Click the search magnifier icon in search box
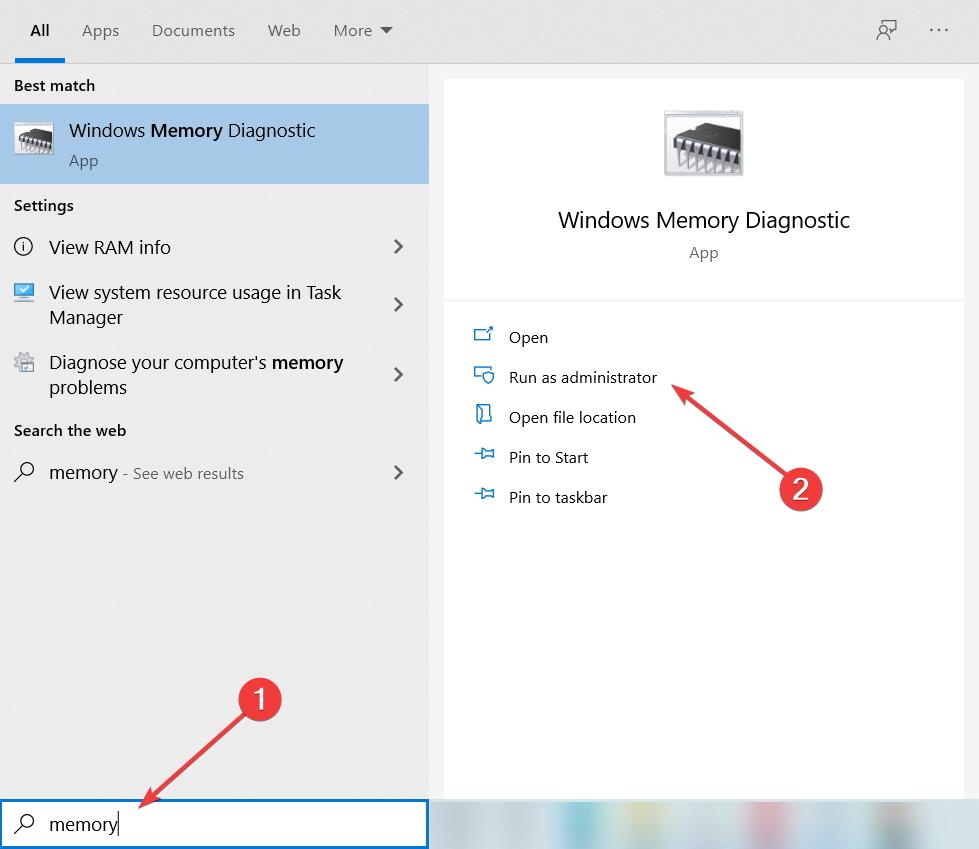This screenshot has height=849, width=979. pos(24,823)
